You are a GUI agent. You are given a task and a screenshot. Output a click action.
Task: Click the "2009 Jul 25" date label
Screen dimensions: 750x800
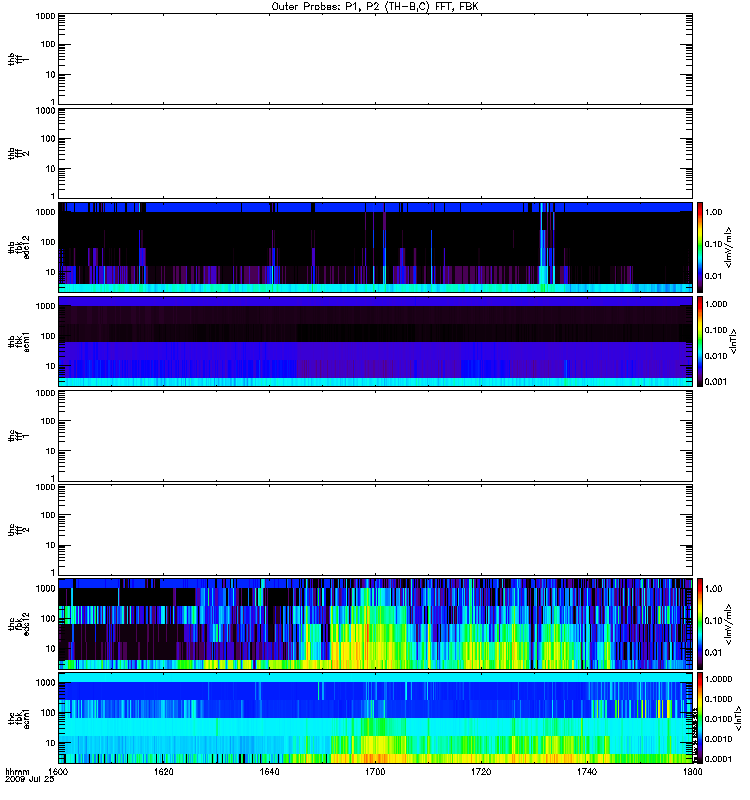30,779
